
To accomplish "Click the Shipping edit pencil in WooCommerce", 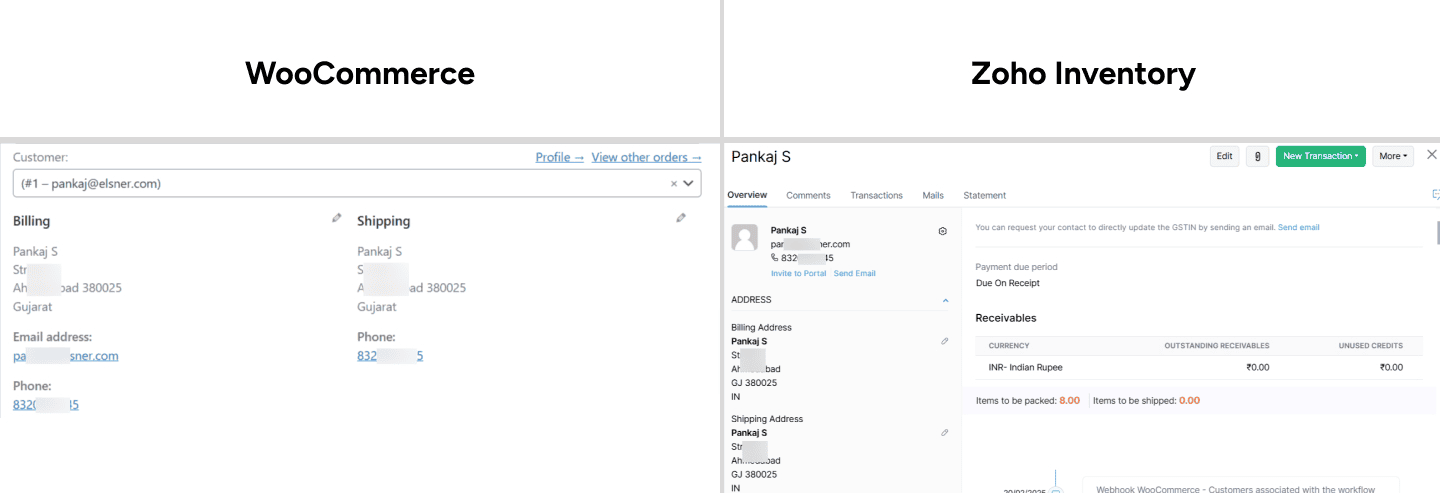I will 681,218.
